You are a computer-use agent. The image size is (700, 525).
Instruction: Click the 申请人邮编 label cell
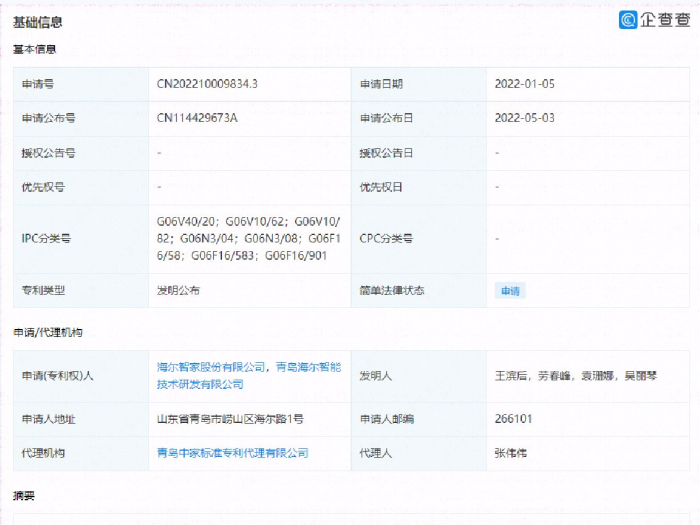(x=419, y=419)
